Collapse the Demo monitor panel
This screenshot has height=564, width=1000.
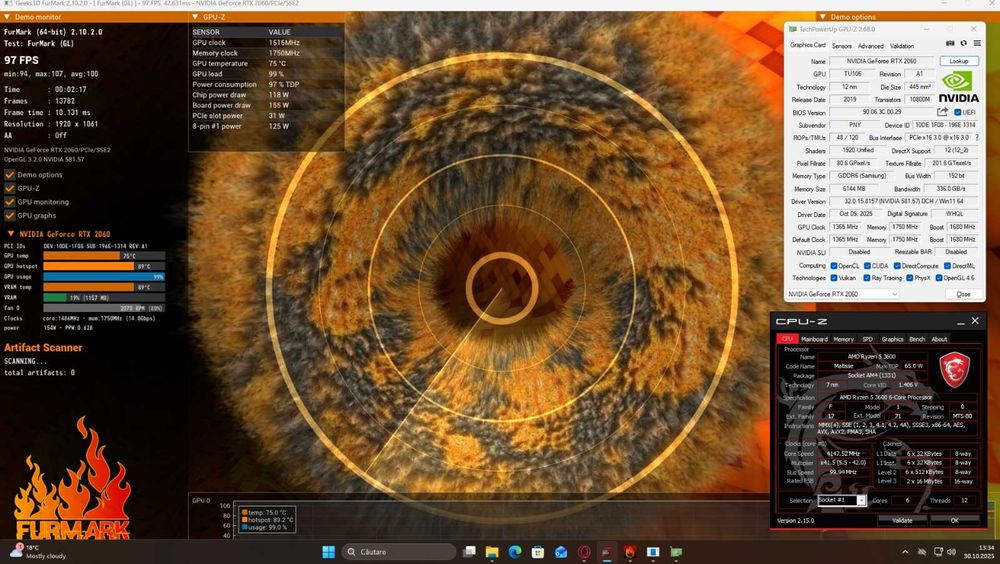6,17
